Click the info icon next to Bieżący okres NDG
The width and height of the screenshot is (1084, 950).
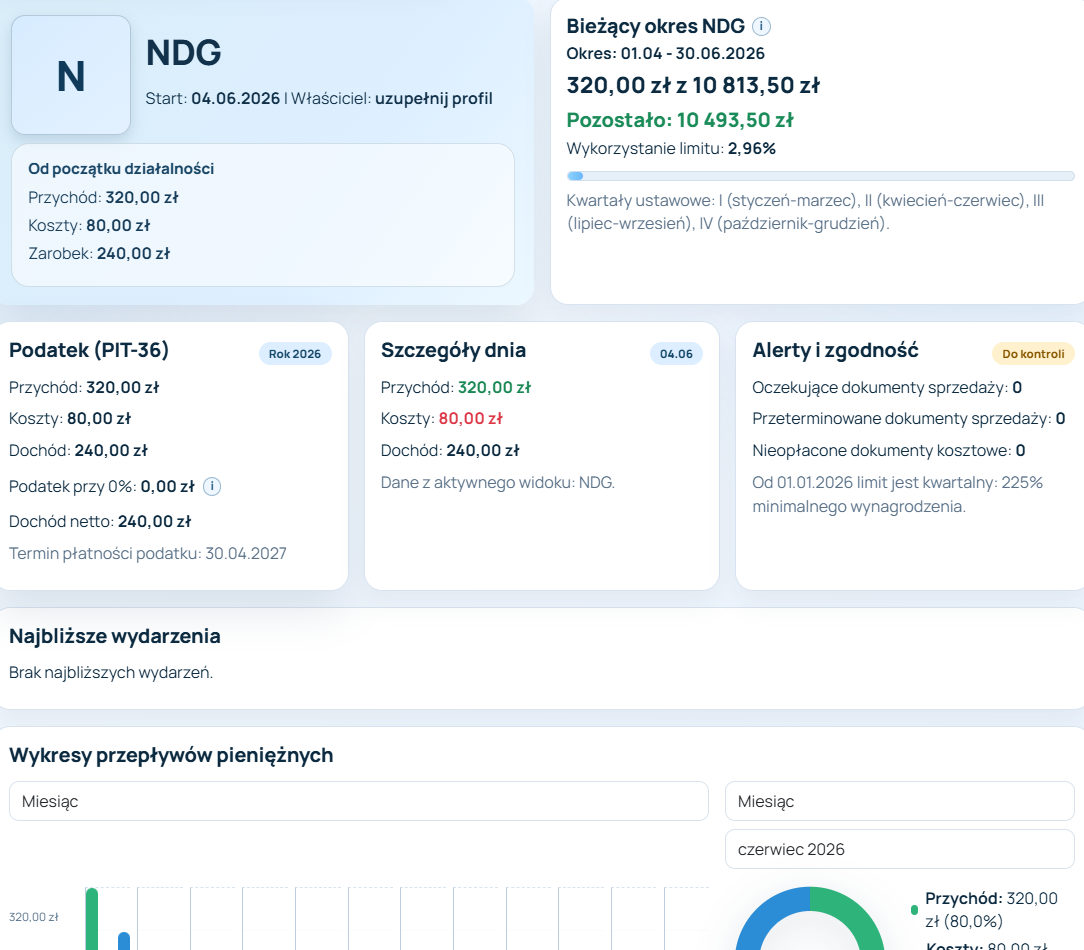coord(761,26)
